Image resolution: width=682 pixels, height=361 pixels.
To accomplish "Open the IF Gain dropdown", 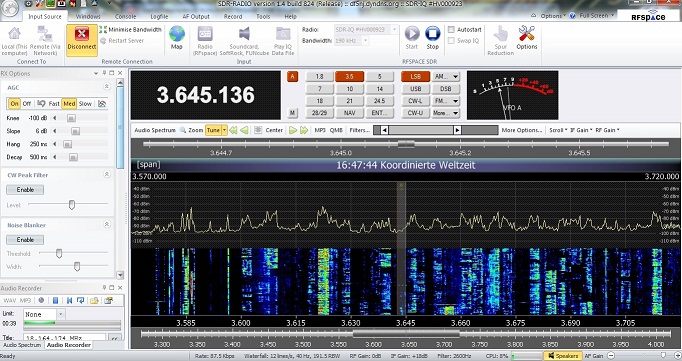I will click(581, 130).
